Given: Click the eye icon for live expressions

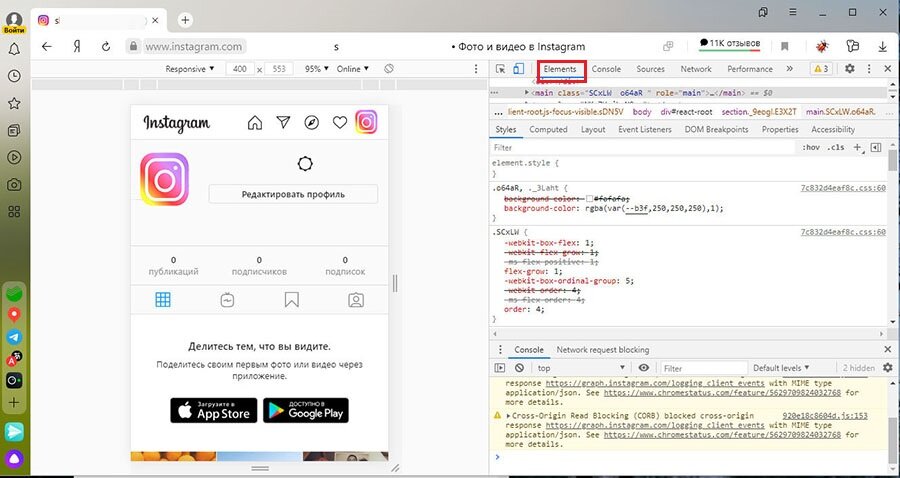Looking at the screenshot, I should pos(644,368).
